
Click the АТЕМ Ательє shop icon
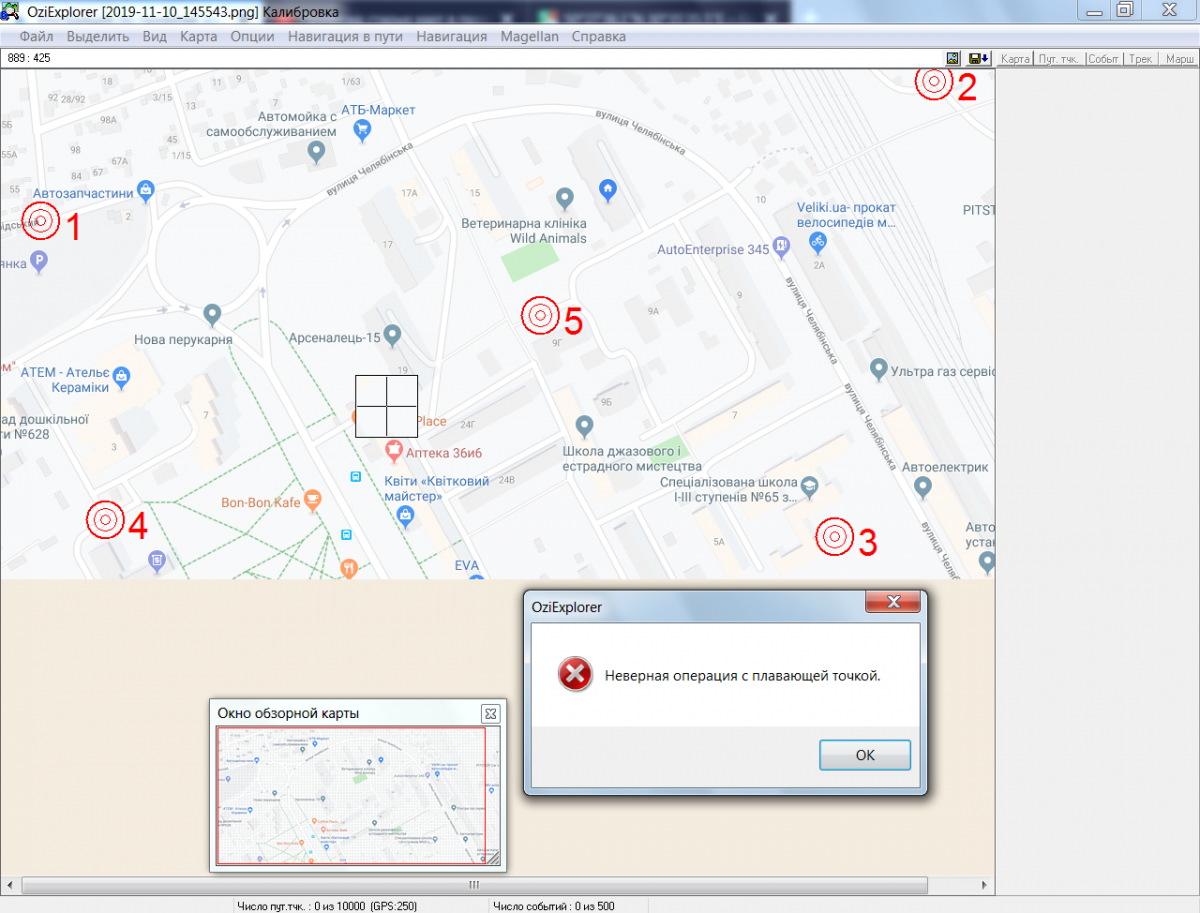(122, 377)
